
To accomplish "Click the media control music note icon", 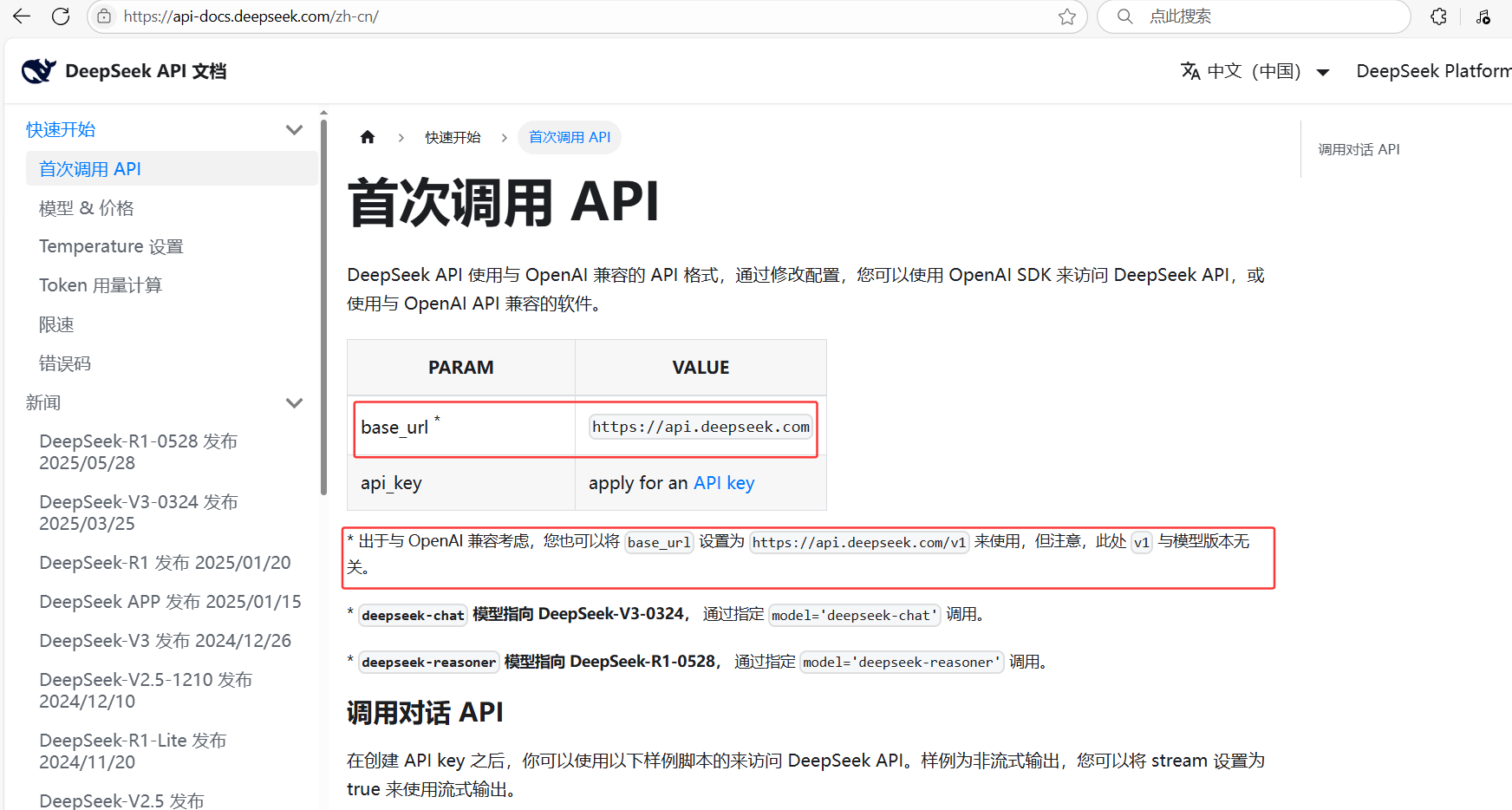I will pyautogui.click(x=1483, y=16).
